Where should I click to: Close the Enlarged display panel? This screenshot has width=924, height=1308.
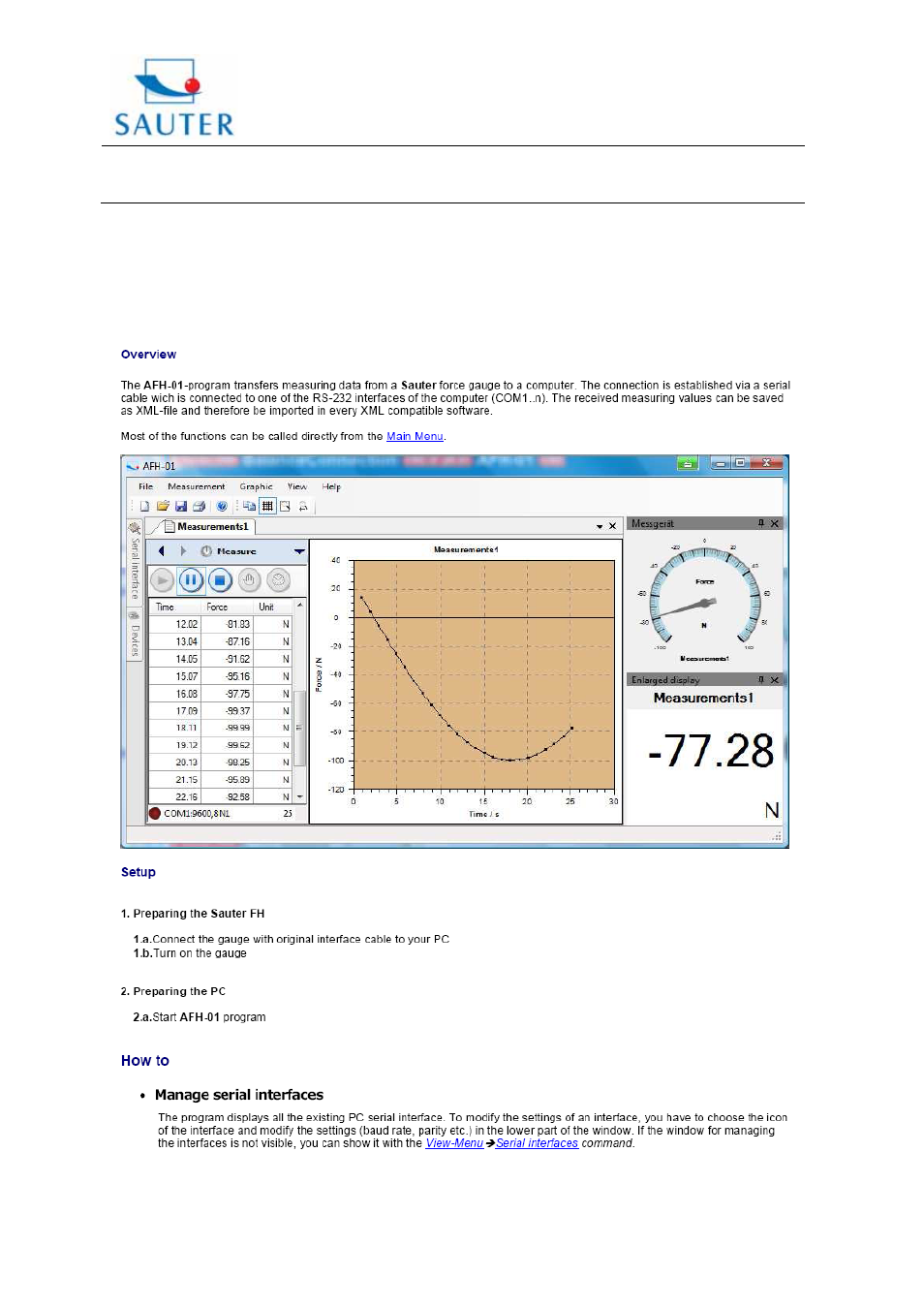[x=775, y=679]
